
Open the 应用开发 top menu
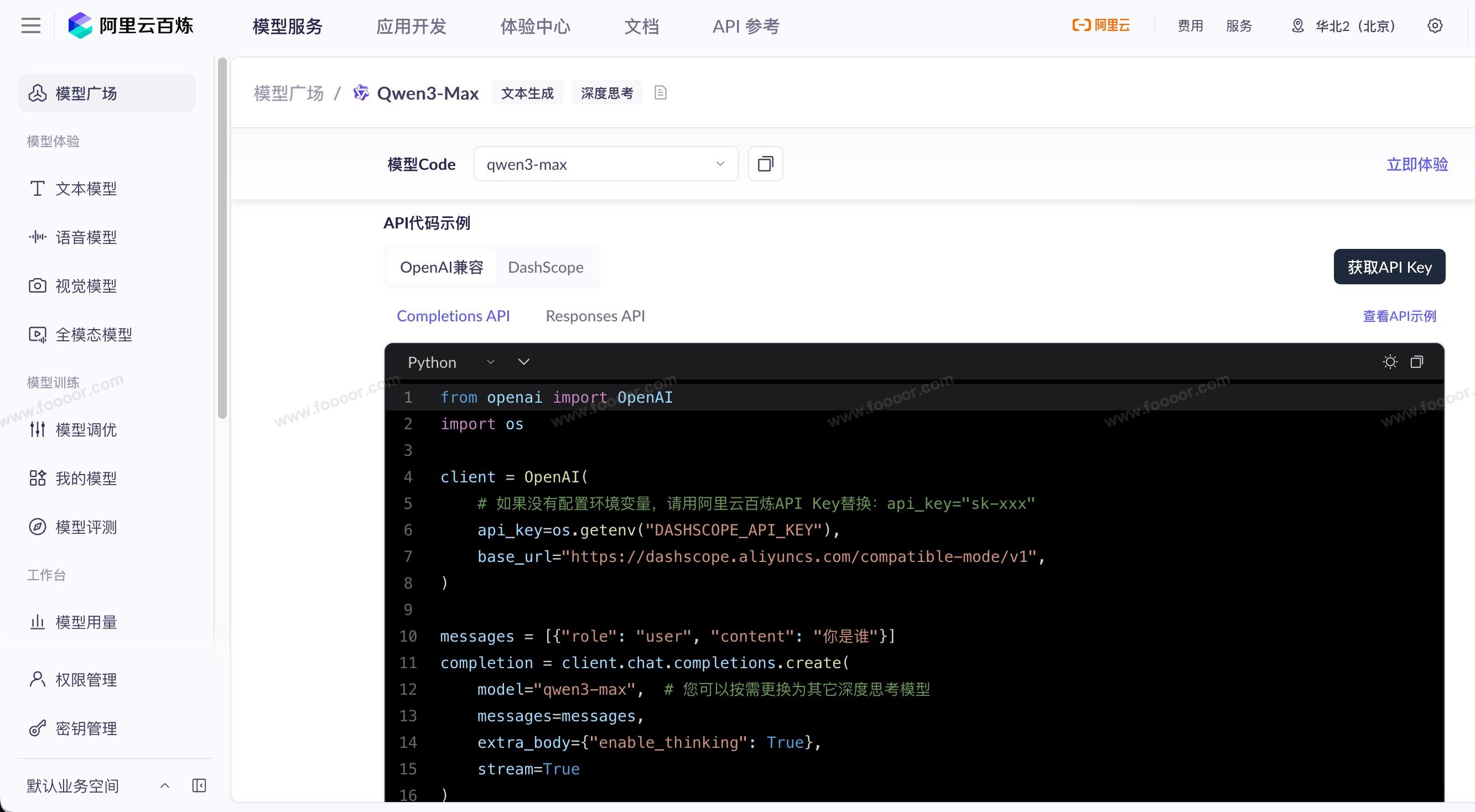pos(411,27)
